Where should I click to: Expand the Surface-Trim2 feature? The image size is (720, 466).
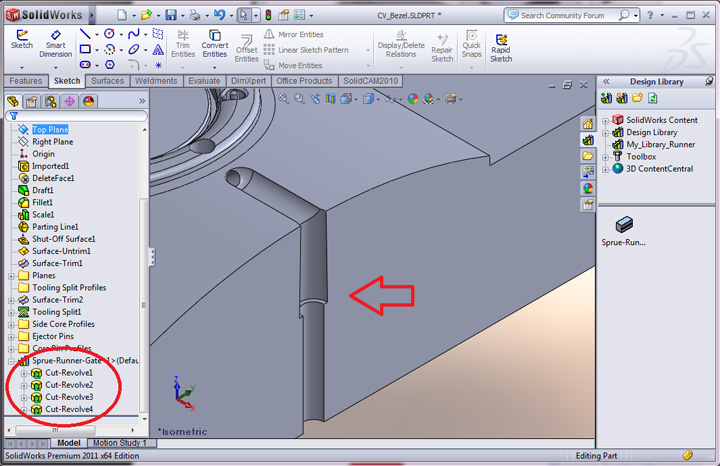11,300
